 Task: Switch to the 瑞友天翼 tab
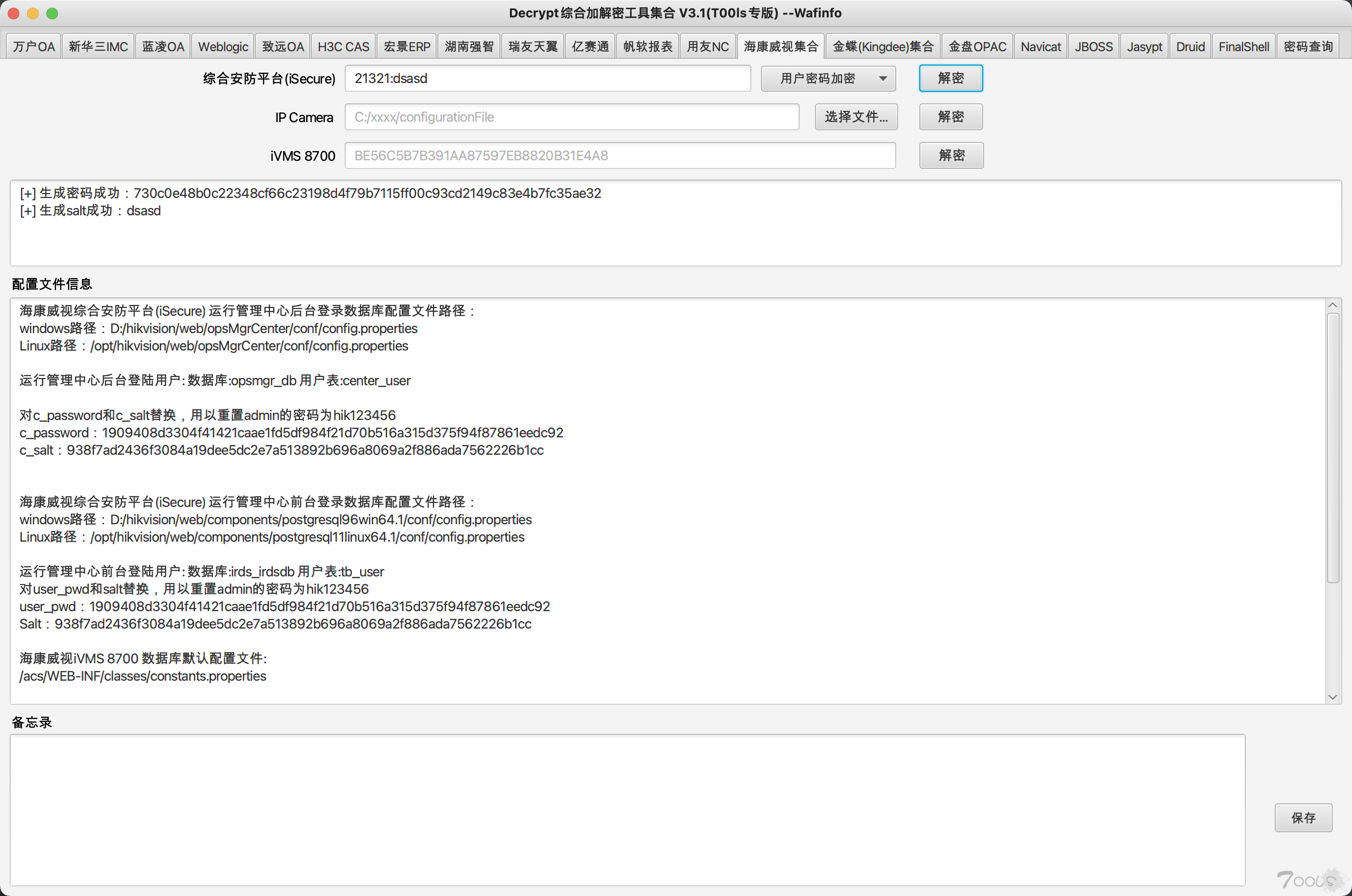coord(533,46)
